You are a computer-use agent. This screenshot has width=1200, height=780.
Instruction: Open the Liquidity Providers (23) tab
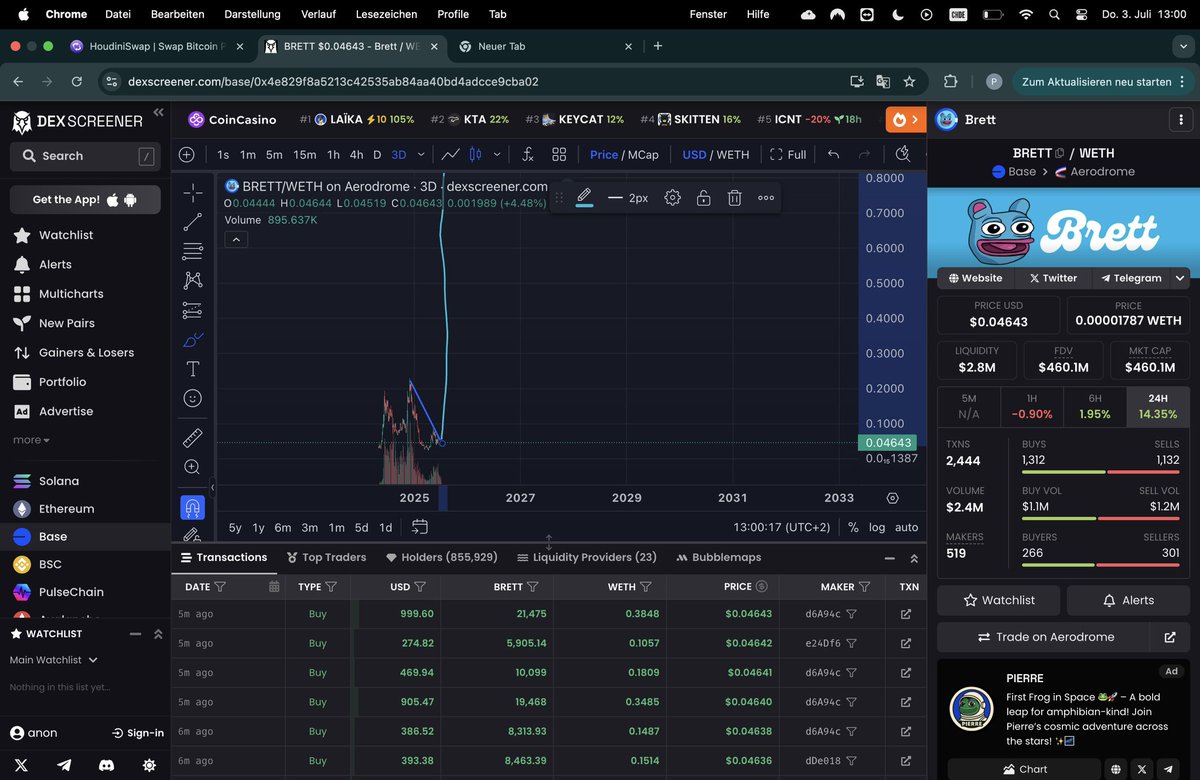(x=587, y=557)
